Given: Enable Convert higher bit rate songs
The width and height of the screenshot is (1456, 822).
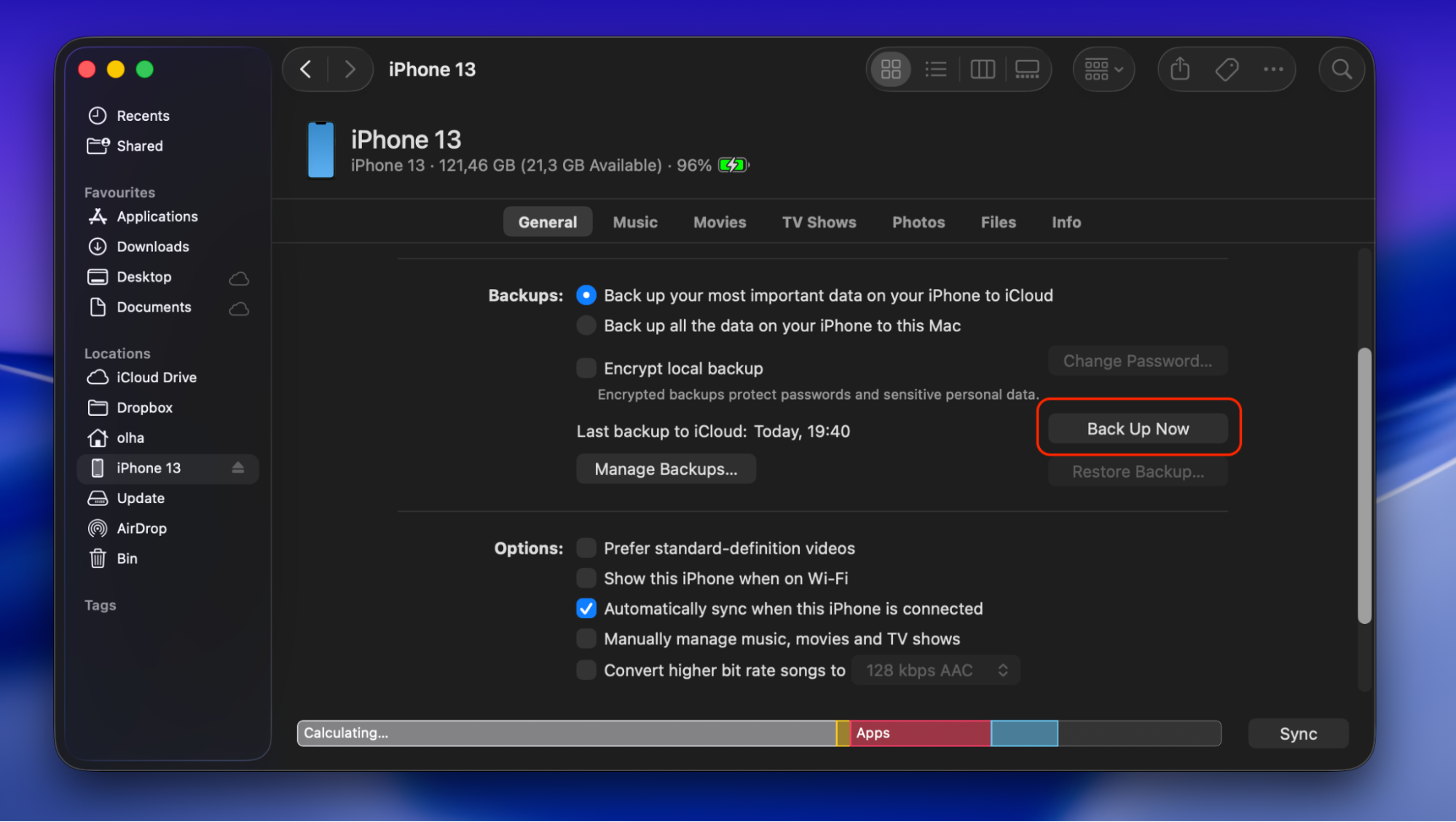Looking at the screenshot, I should [x=586, y=671].
